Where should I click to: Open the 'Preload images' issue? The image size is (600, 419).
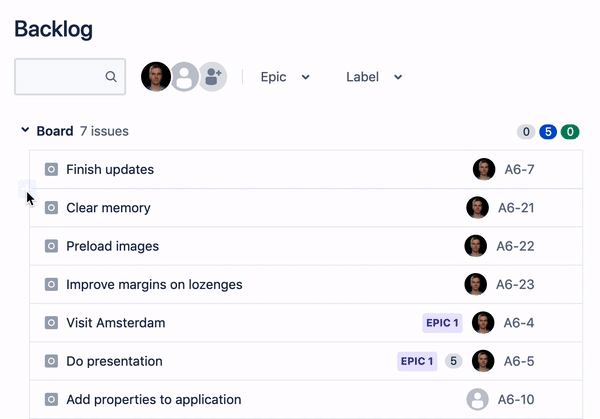(112, 246)
